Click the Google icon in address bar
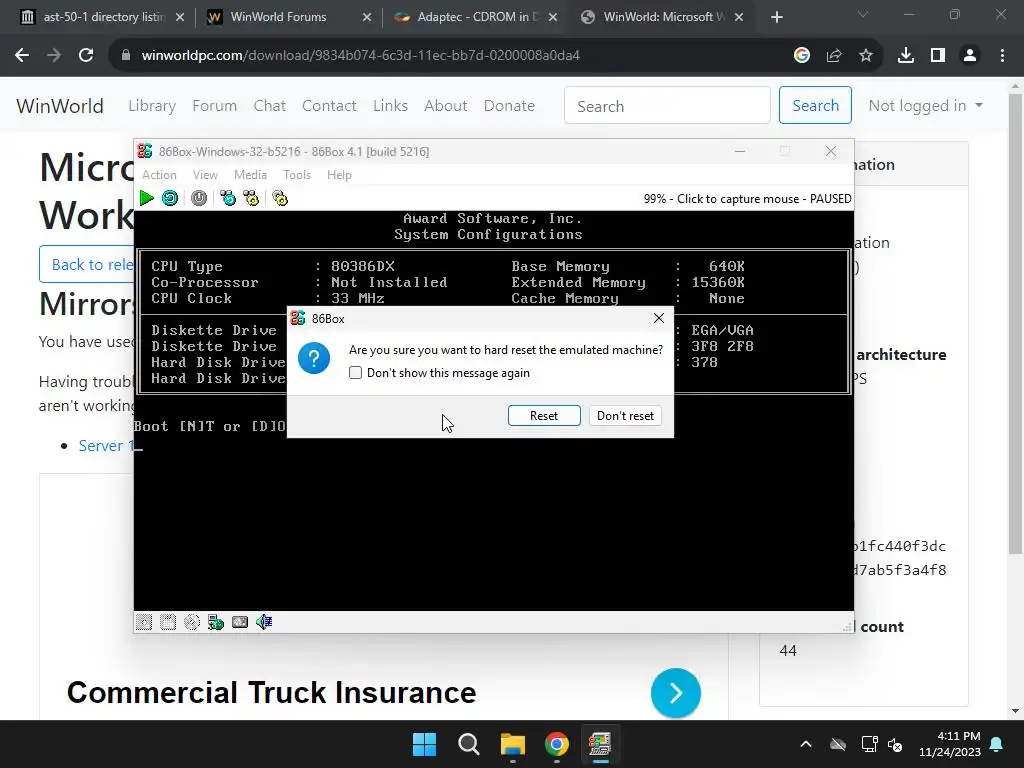Image resolution: width=1024 pixels, height=768 pixels. [x=802, y=56]
